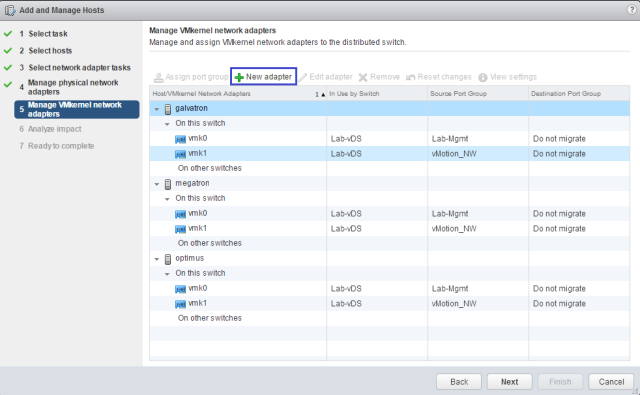640x395 pixels.
Task: Click the vmk0 adapter icon under megatron
Action: click(180, 214)
